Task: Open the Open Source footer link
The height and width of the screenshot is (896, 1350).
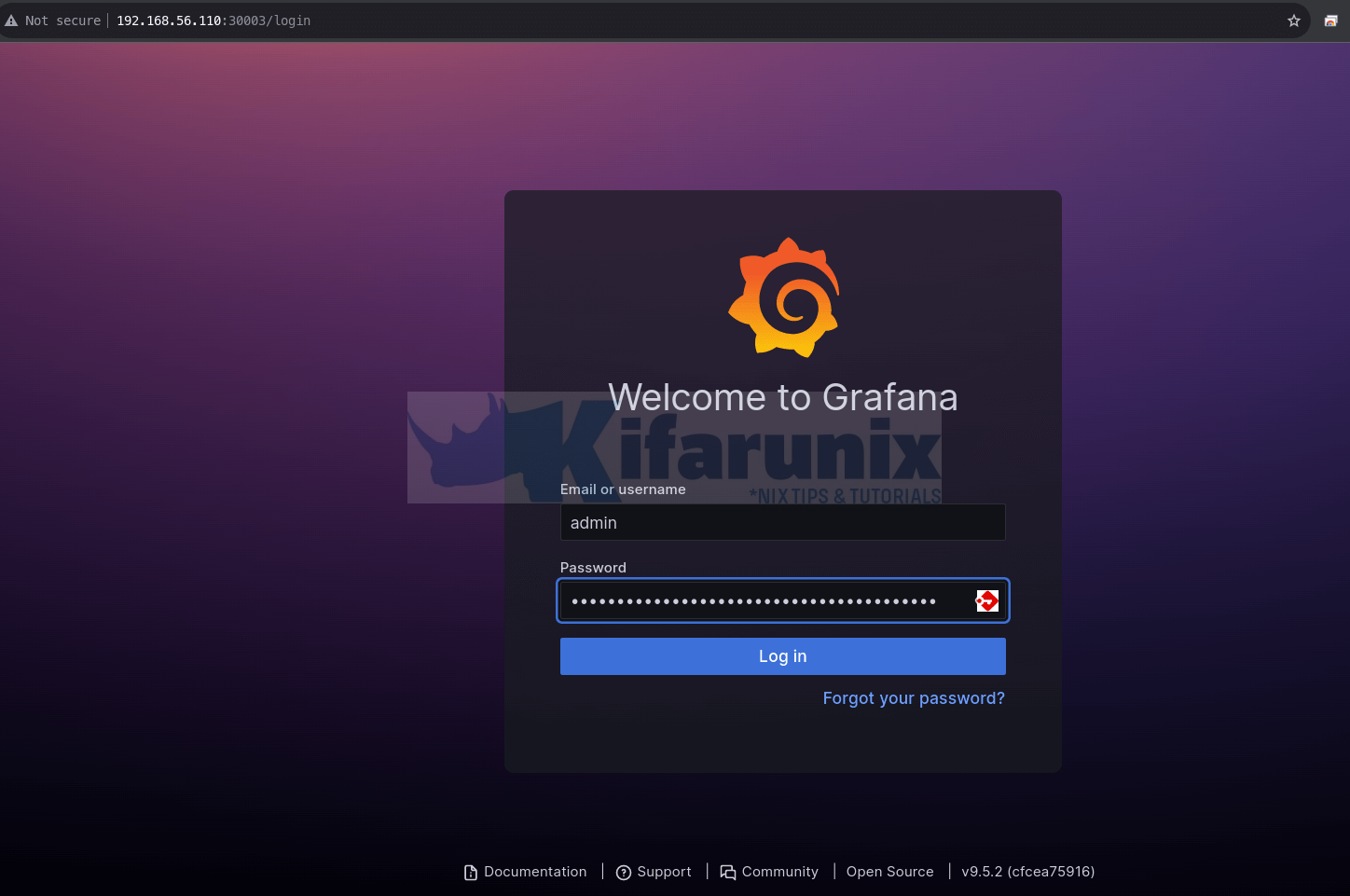Action: [x=890, y=872]
